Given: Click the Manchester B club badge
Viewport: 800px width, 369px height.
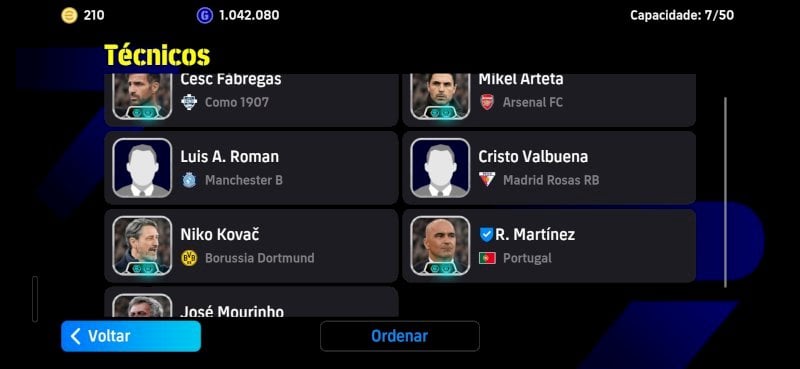Looking at the screenshot, I should tap(189, 180).
